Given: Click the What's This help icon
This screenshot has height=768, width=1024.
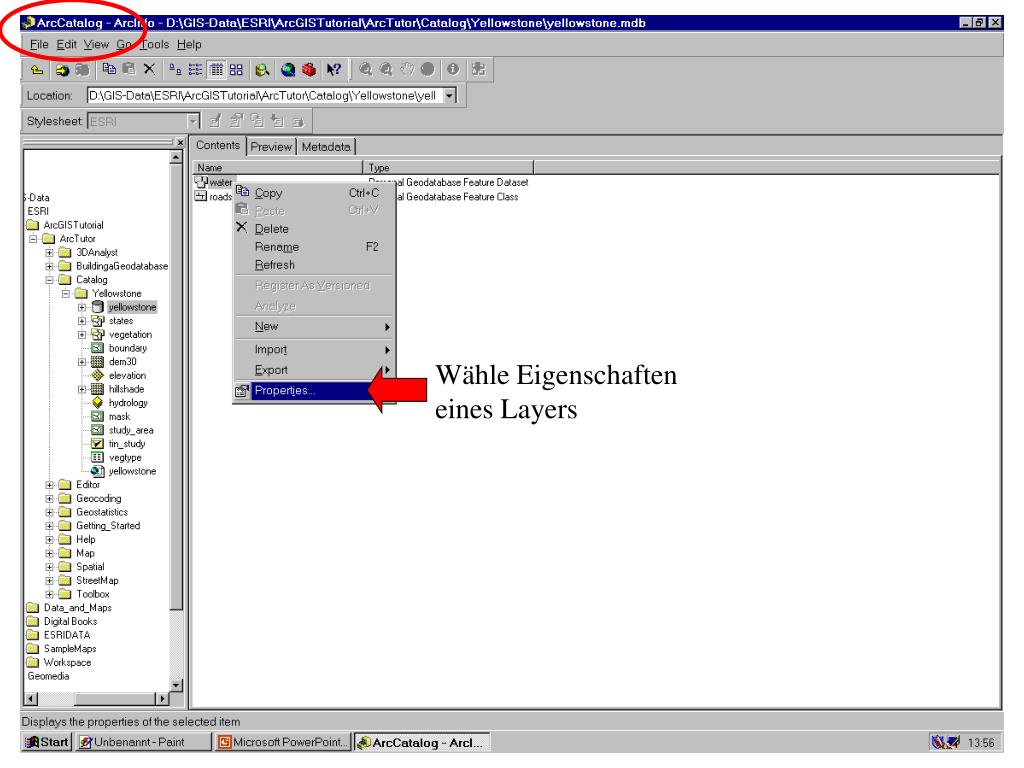Looking at the screenshot, I should click(x=334, y=69).
